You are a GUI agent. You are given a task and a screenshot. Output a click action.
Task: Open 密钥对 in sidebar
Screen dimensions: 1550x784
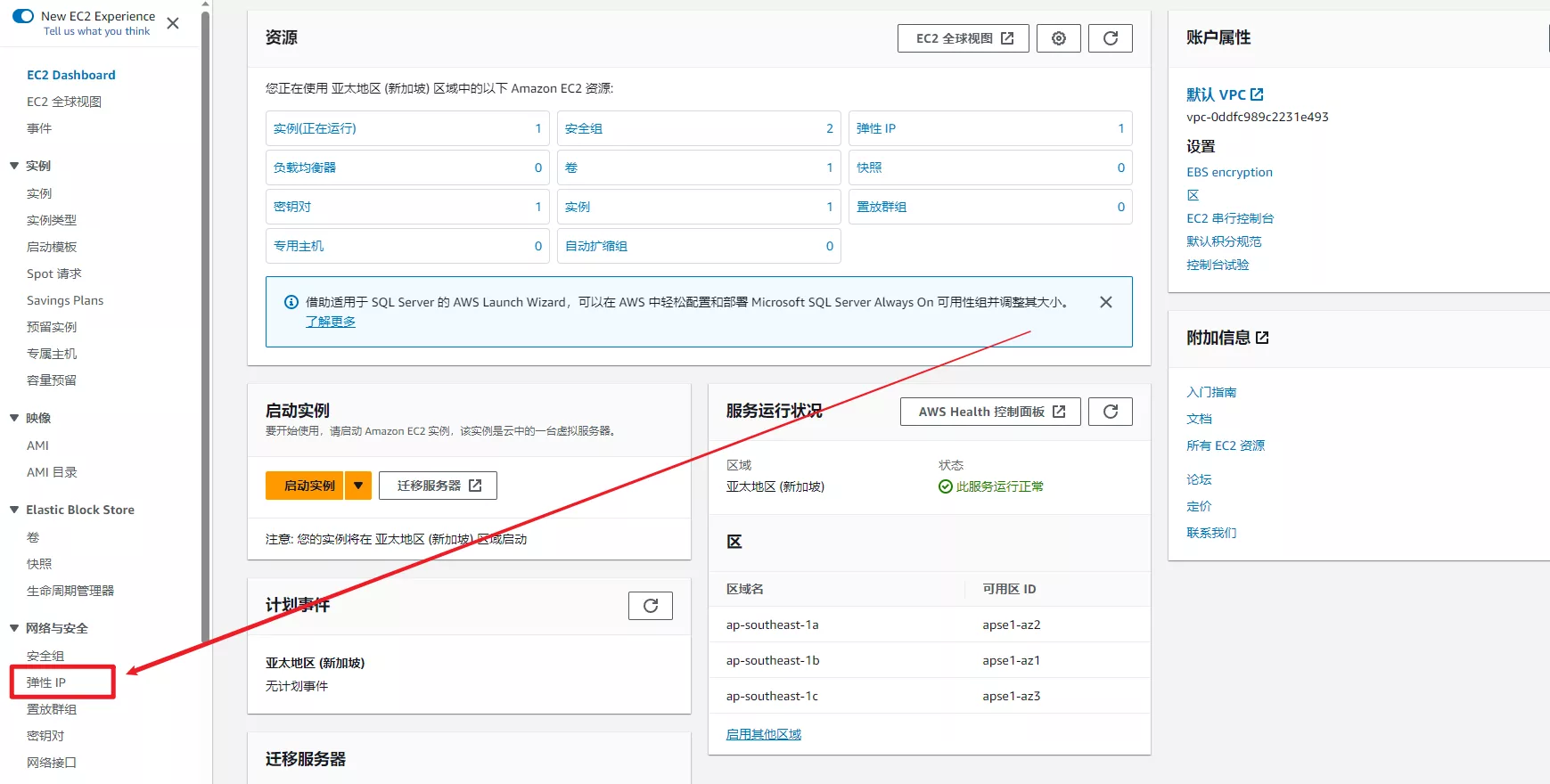[45, 736]
